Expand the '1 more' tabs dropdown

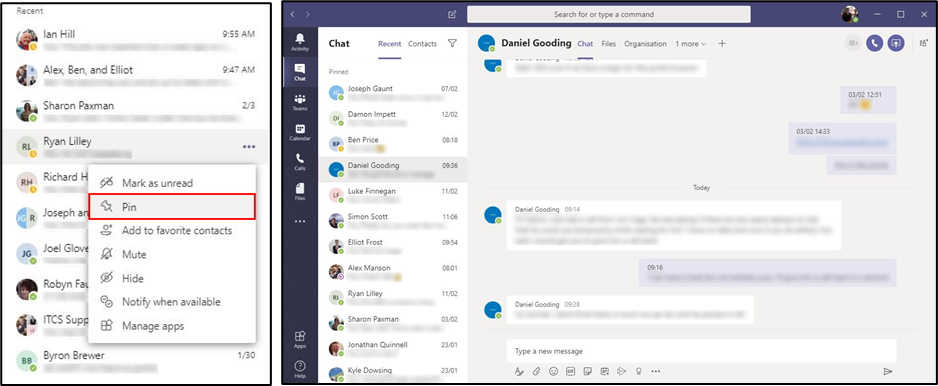coord(691,44)
